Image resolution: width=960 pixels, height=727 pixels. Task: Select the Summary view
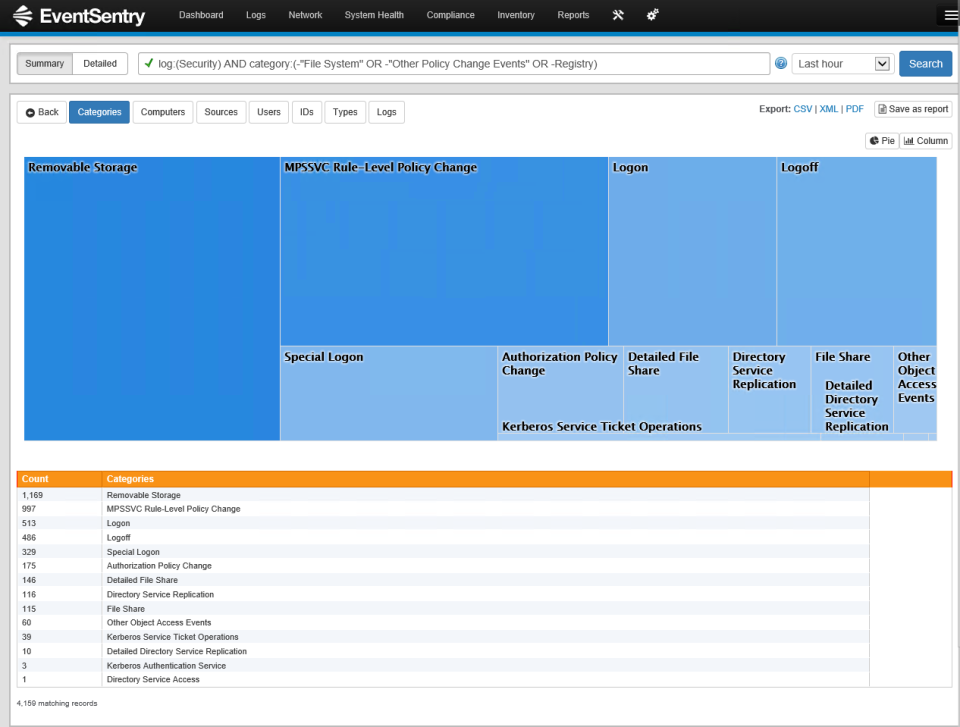pyautogui.click(x=44, y=63)
